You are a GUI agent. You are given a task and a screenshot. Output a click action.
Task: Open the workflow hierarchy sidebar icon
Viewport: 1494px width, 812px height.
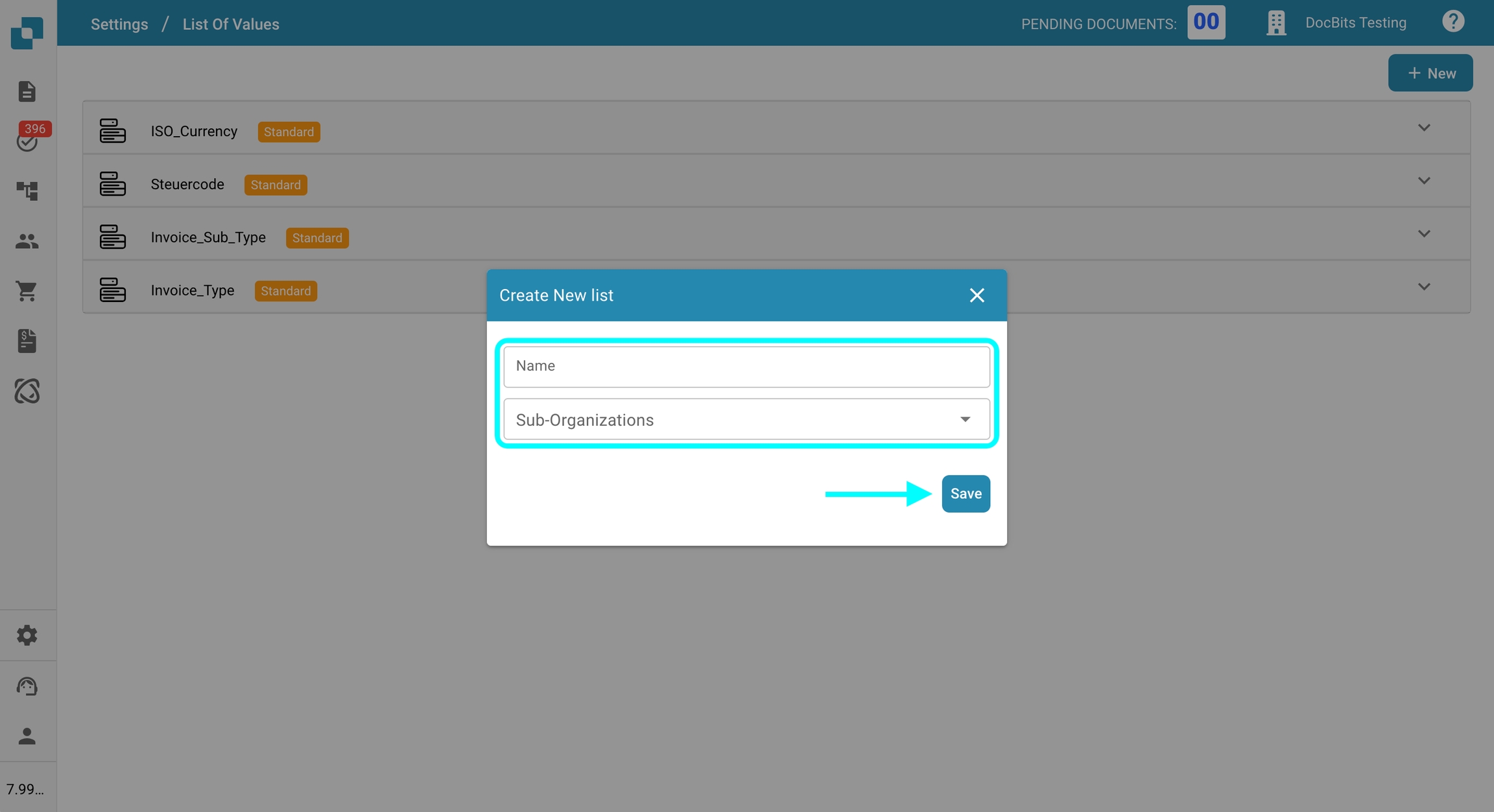tap(27, 191)
